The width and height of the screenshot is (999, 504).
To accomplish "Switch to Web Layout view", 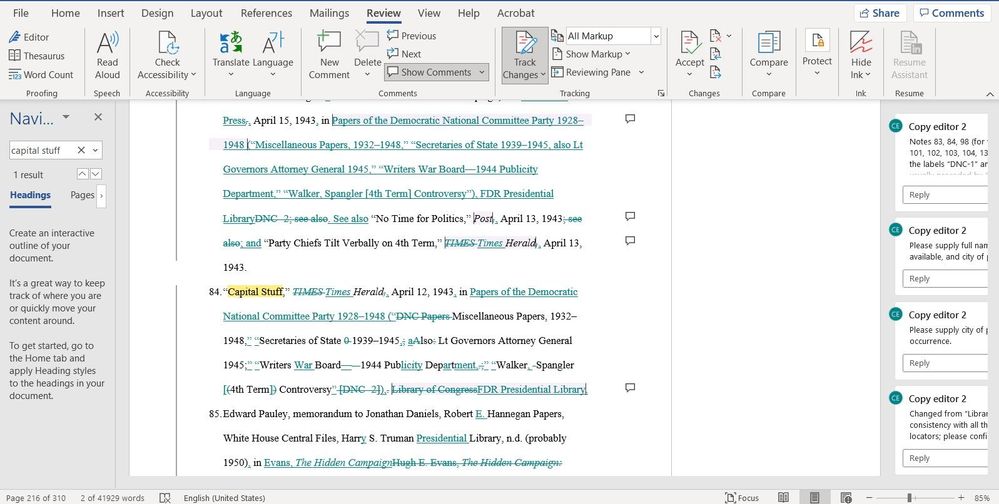I will 846,498.
